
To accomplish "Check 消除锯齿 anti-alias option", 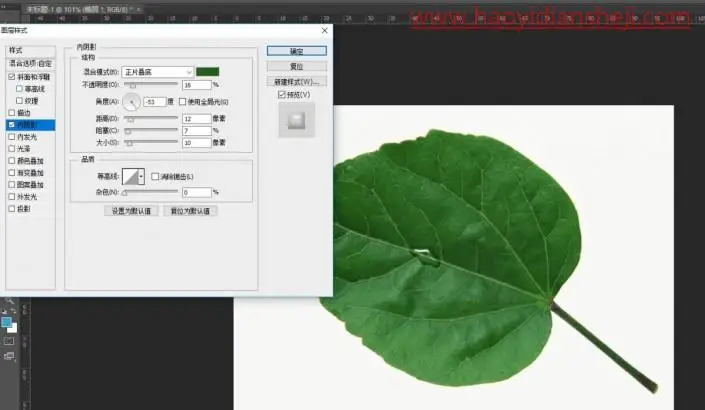I will point(155,176).
